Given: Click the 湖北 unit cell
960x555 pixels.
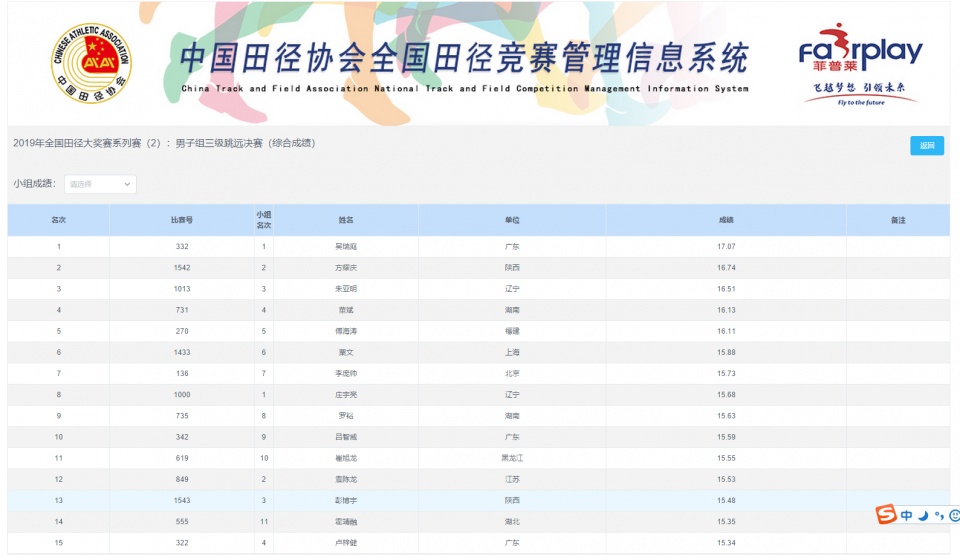Looking at the screenshot, I should (x=512, y=521).
